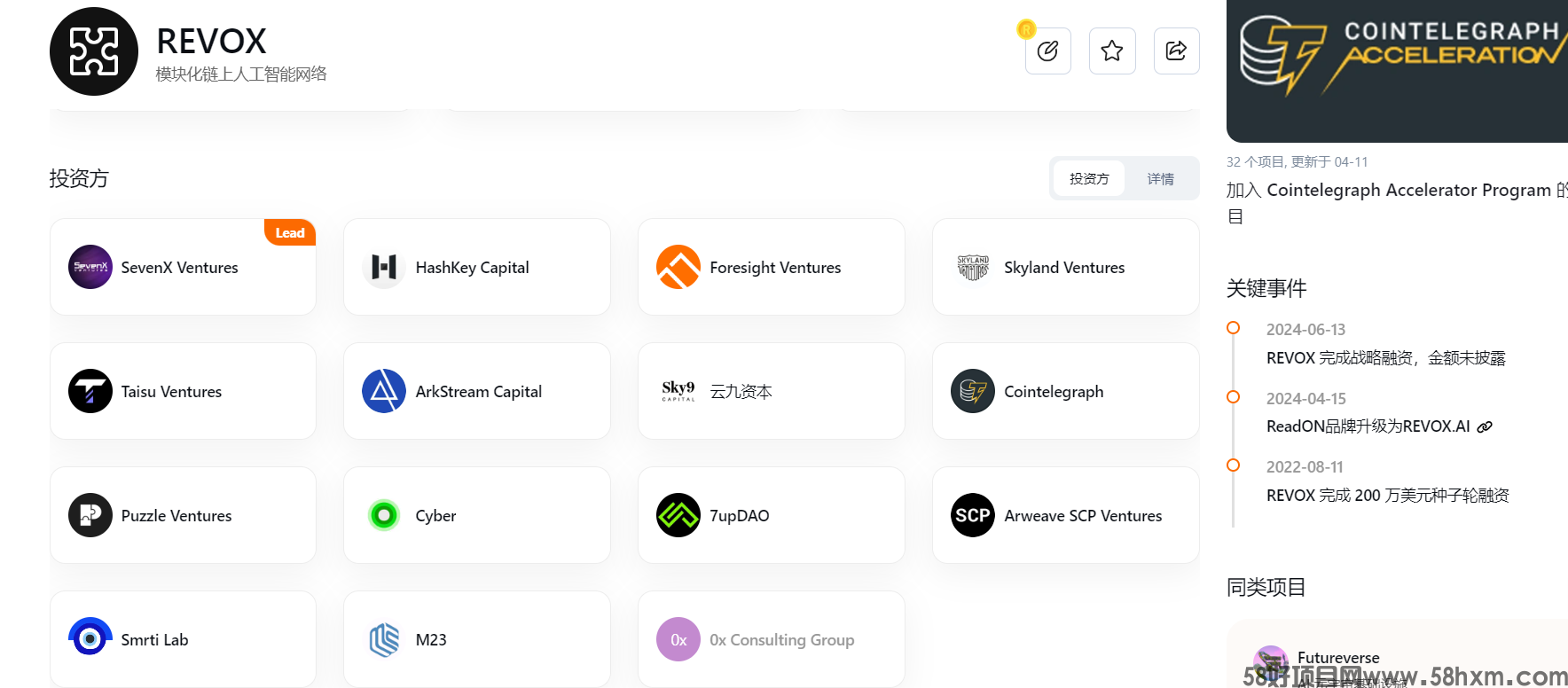Click the 同类项目 heading
Image resolution: width=1568 pixels, height=688 pixels.
coord(1266,587)
